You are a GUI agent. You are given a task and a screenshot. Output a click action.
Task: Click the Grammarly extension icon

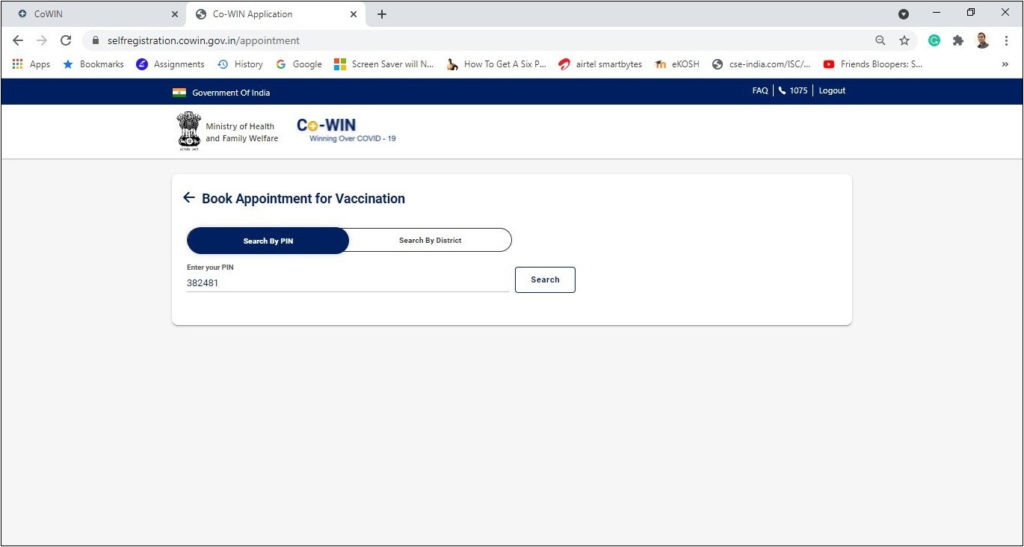click(934, 40)
